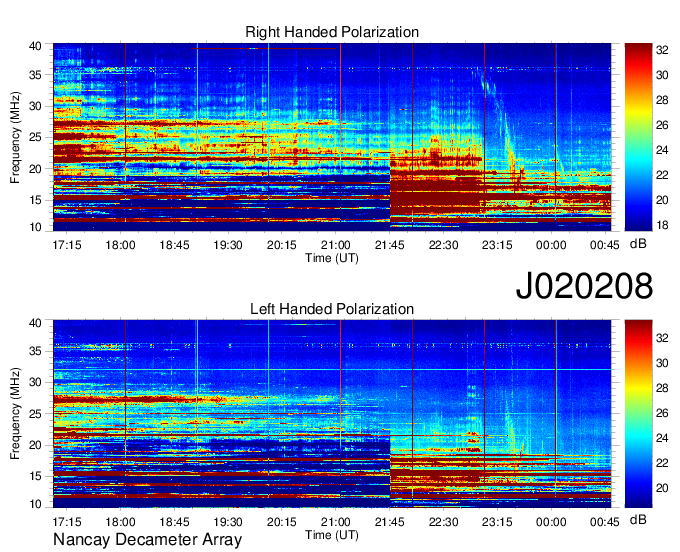
Task: Click "20:15" time tick under Left Handed plot
Action: (x=282, y=522)
